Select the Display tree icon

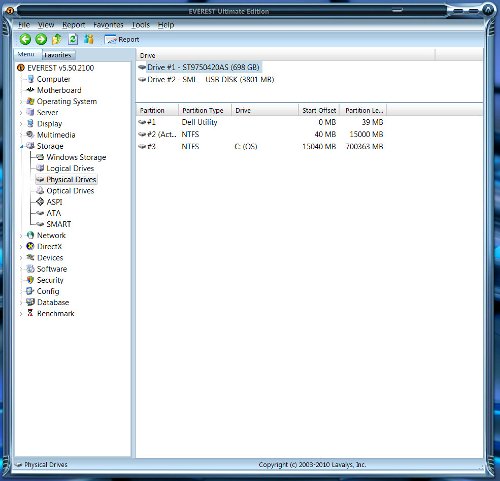30,123
